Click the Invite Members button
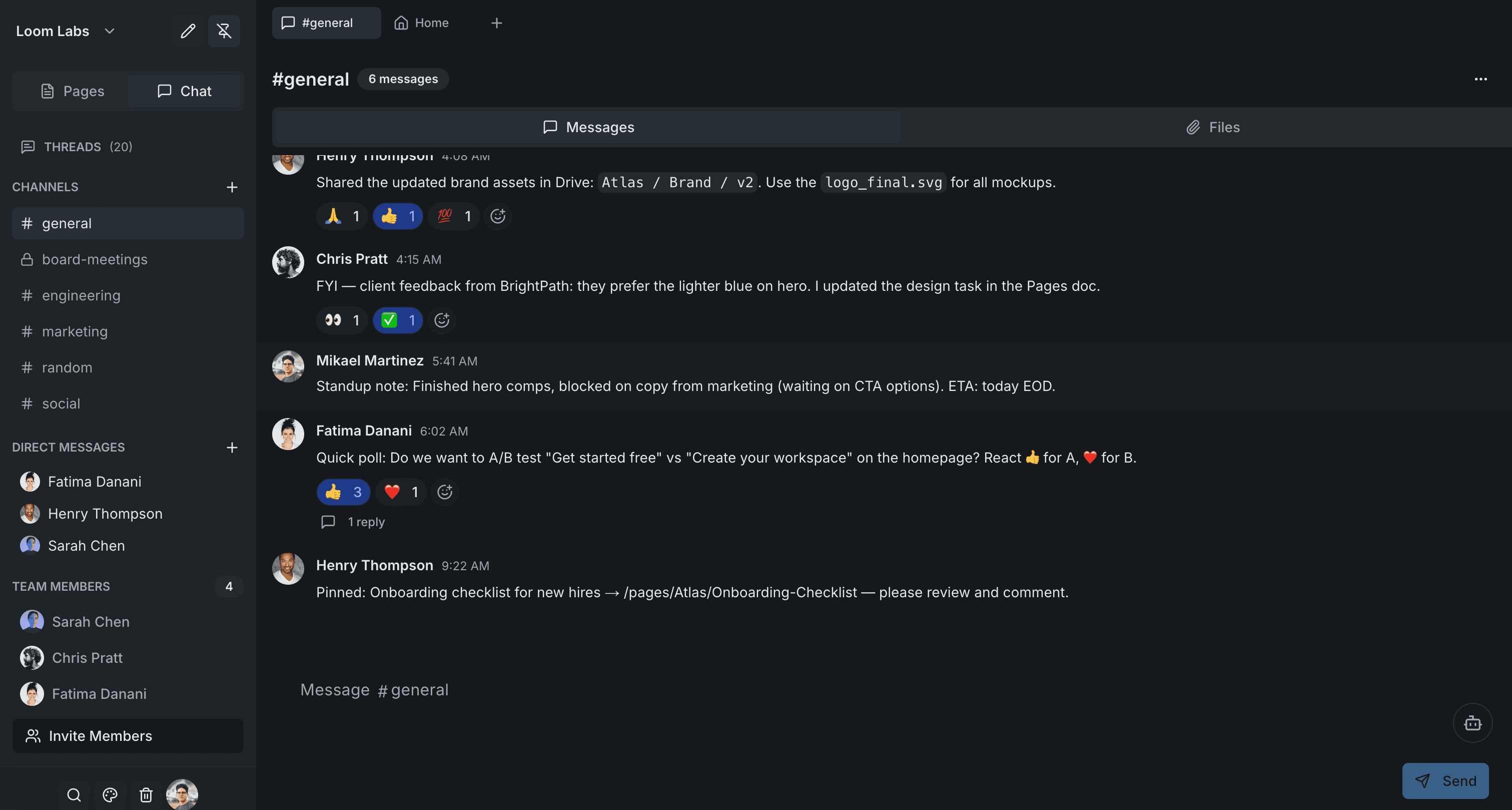Screen dimensions: 1512x810 click(128, 735)
